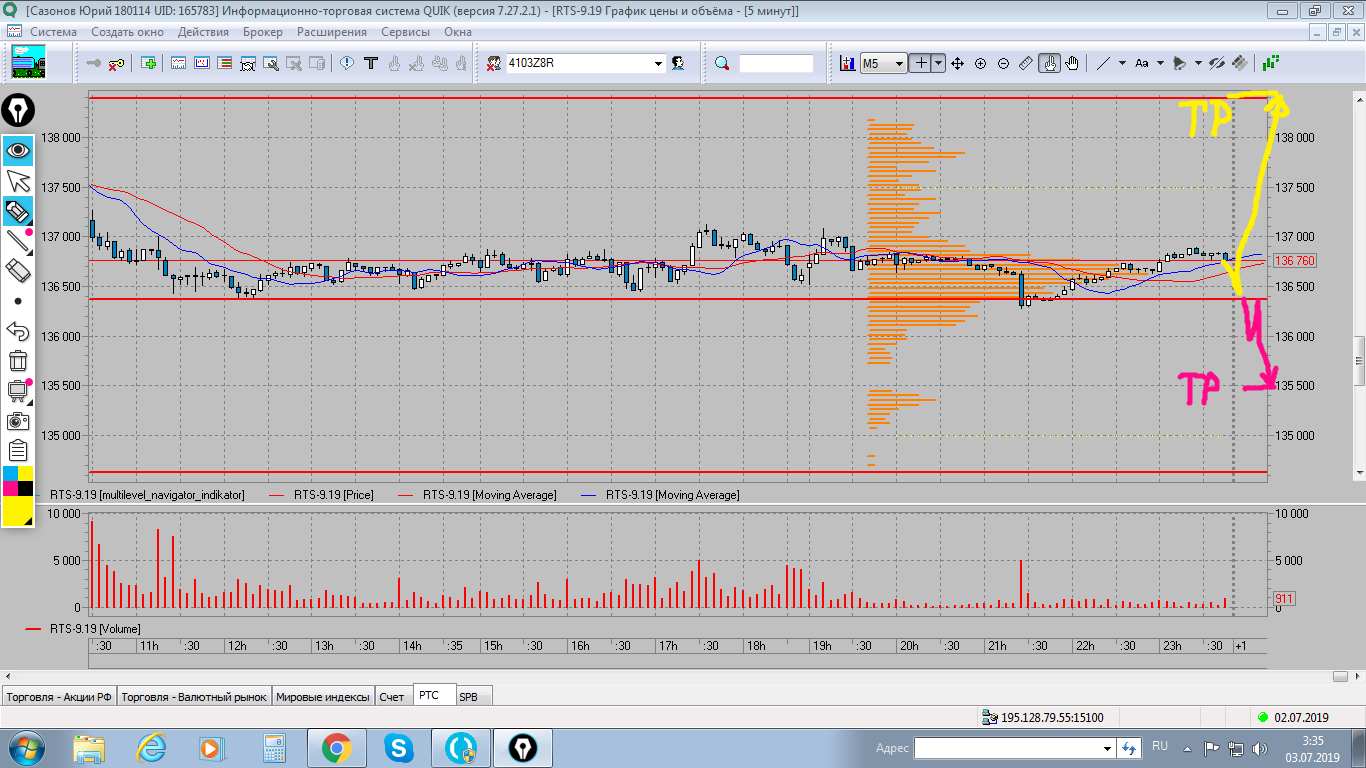
Task: Open Chrome from the Windows taskbar
Action: [335, 748]
